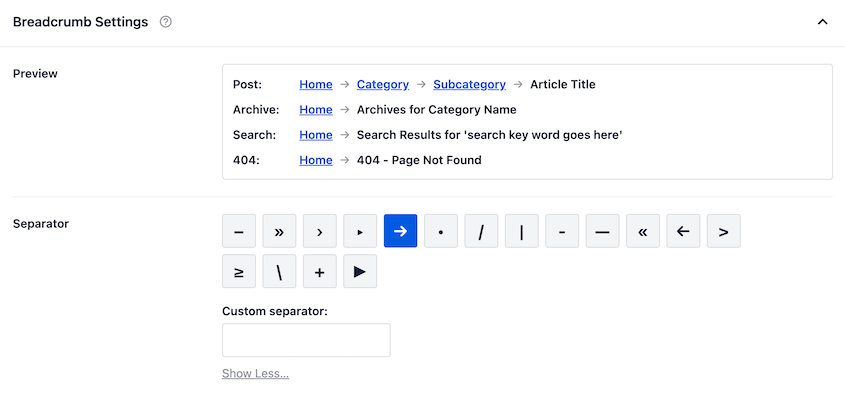This screenshot has height=393, width=845.
Task: Collapse the Breadcrumb Settings panel chevron
Action: click(822, 22)
